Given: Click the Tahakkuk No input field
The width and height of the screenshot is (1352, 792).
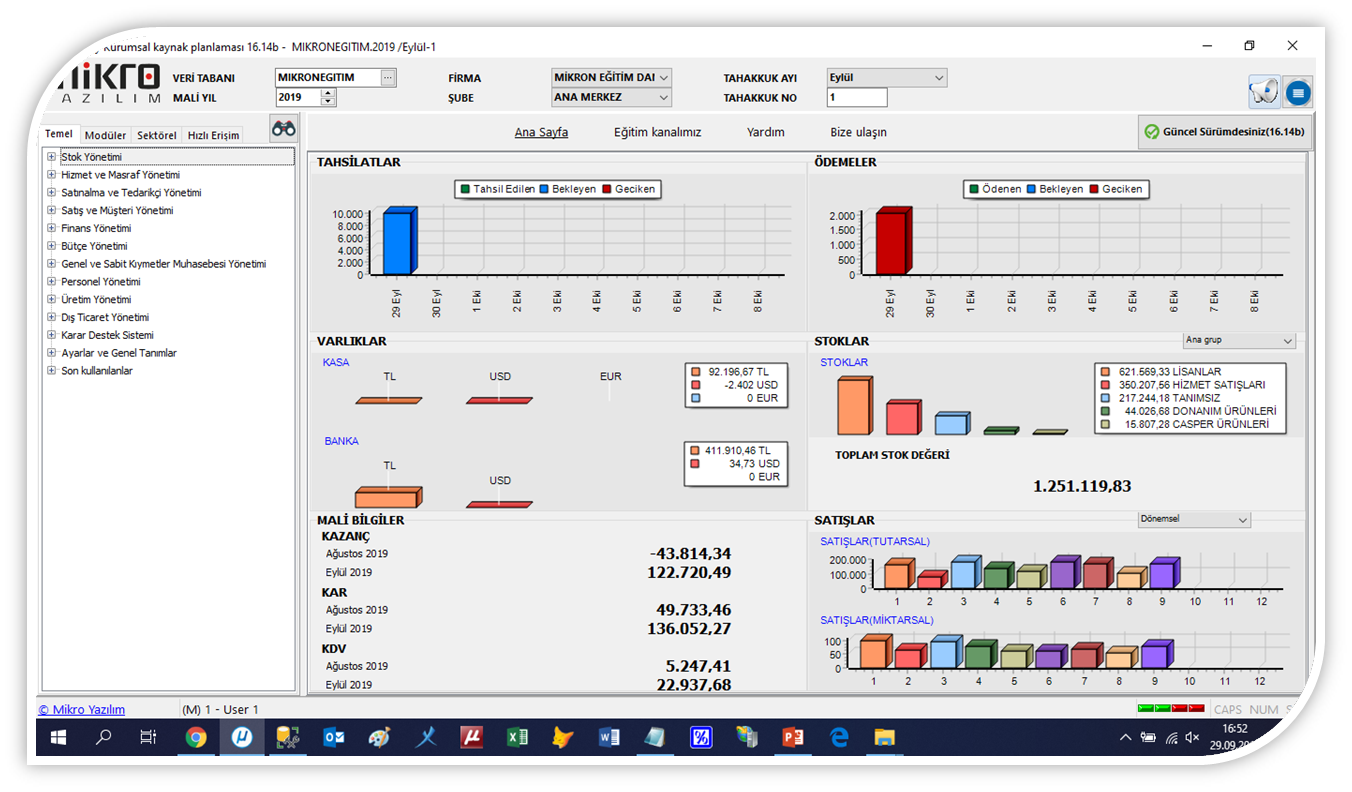Looking at the screenshot, I should 857,98.
